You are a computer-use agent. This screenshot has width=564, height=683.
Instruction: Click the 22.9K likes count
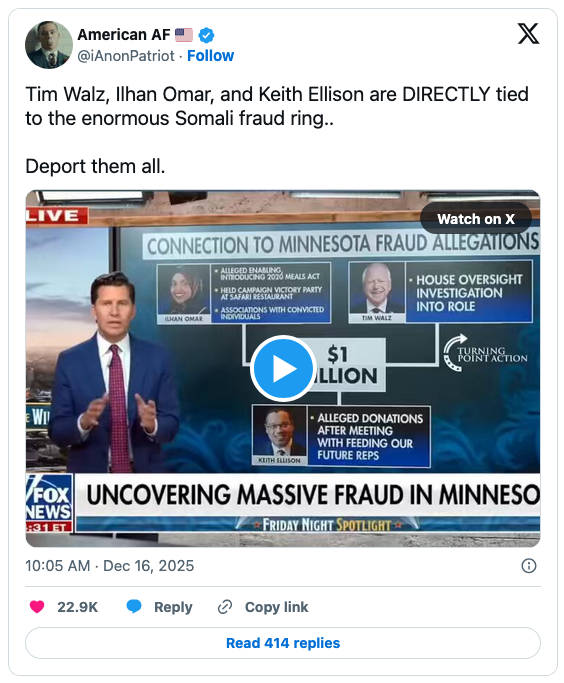[x=78, y=607]
